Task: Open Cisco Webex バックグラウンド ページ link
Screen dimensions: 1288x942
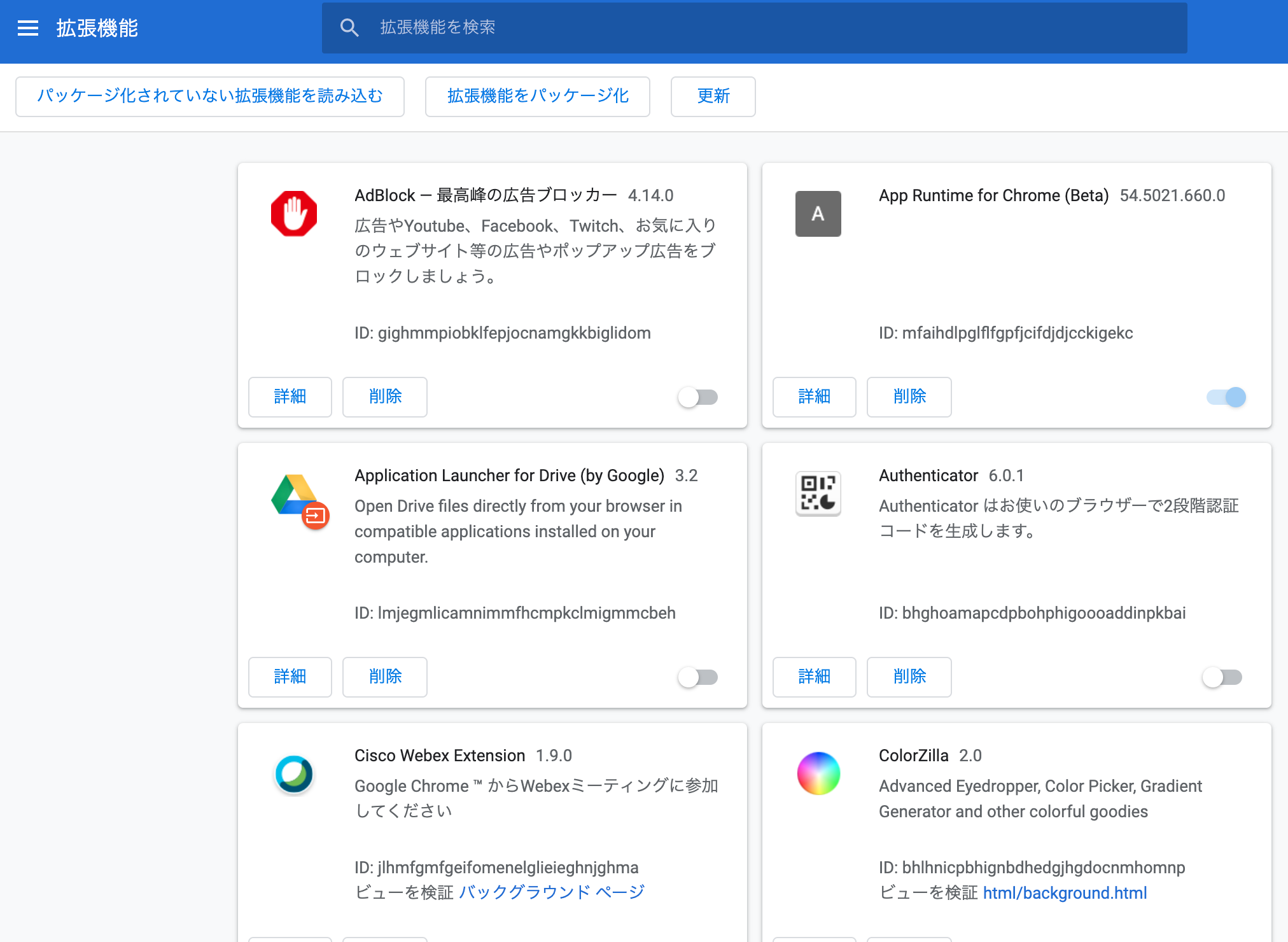Action: pyautogui.click(x=551, y=892)
